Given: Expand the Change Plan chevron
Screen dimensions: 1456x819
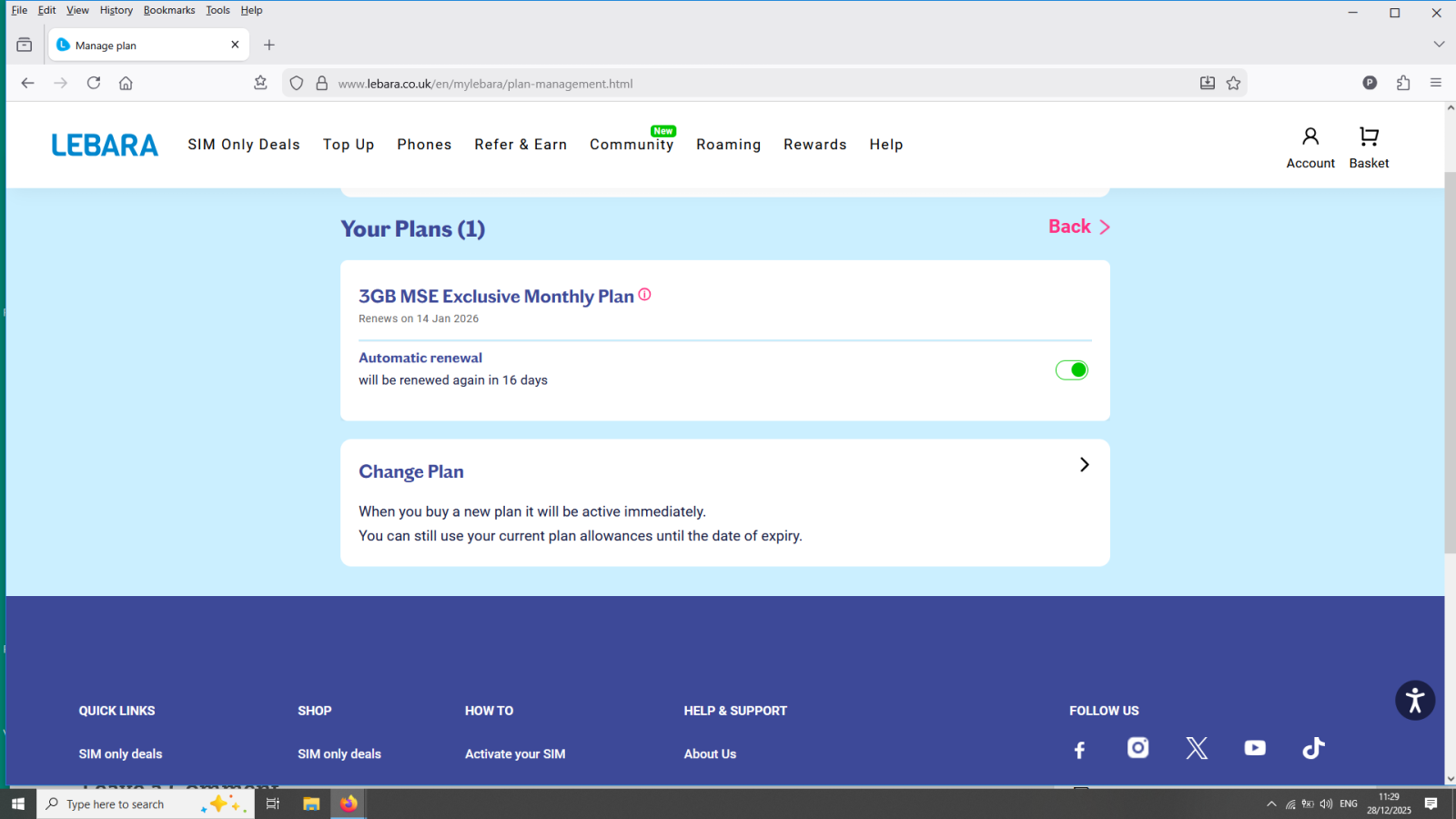Looking at the screenshot, I should [1084, 465].
